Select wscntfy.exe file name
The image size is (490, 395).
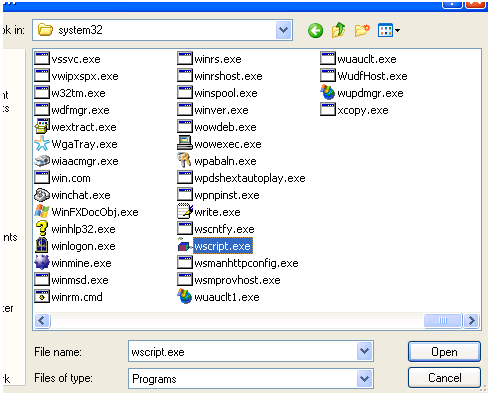pyautogui.click(x=224, y=229)
